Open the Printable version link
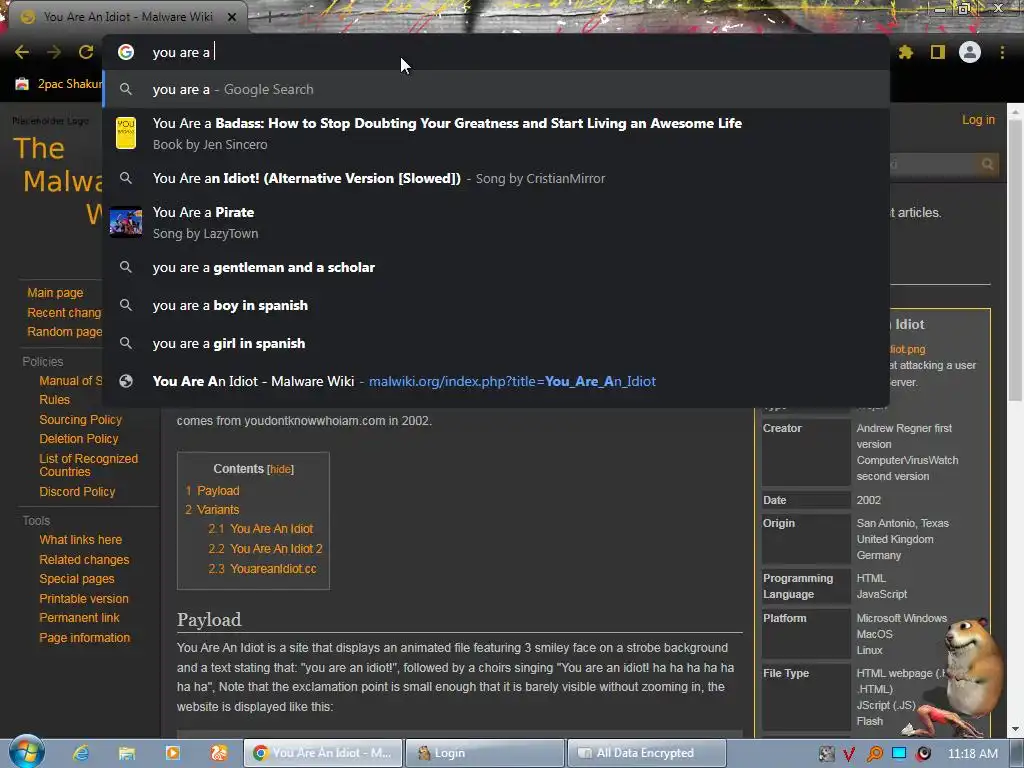 [x=84, y=599]
